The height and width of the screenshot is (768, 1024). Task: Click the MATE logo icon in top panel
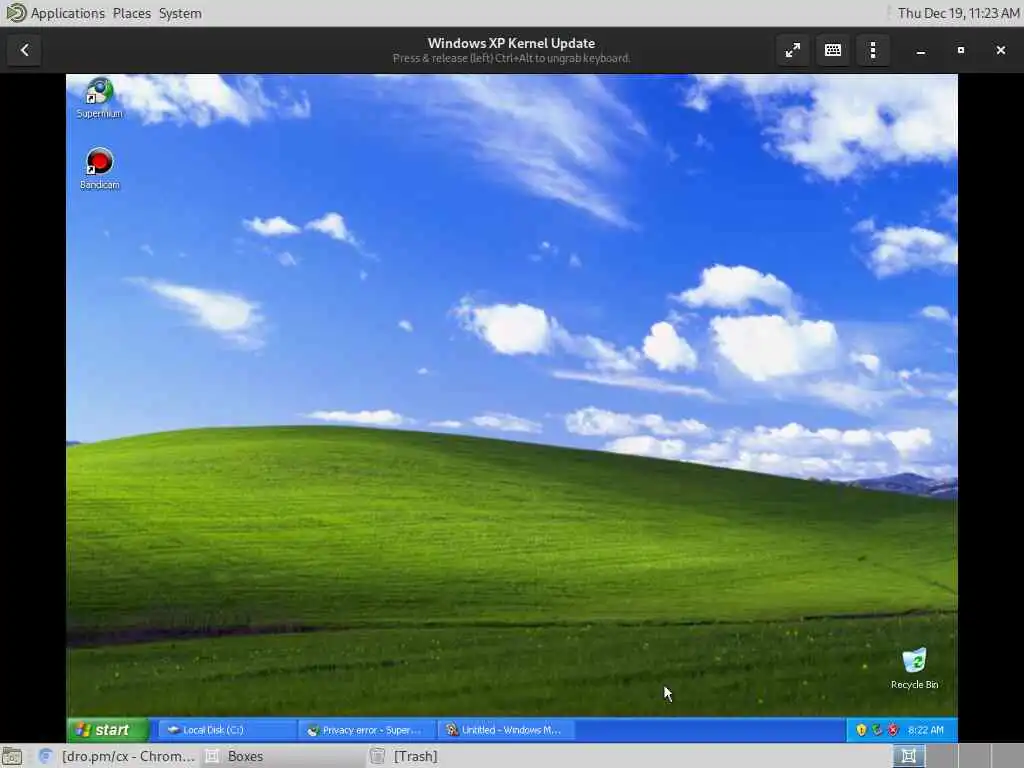[x=15, y=12]
